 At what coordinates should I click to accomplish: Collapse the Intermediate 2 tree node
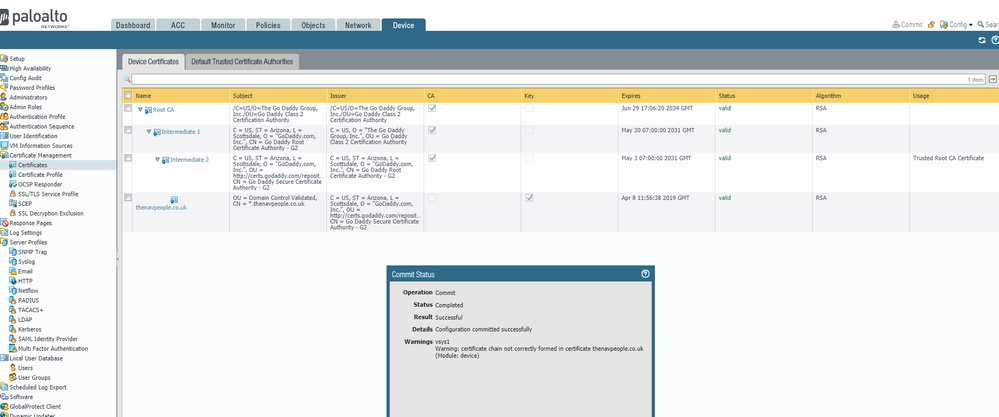pos(157,160)
